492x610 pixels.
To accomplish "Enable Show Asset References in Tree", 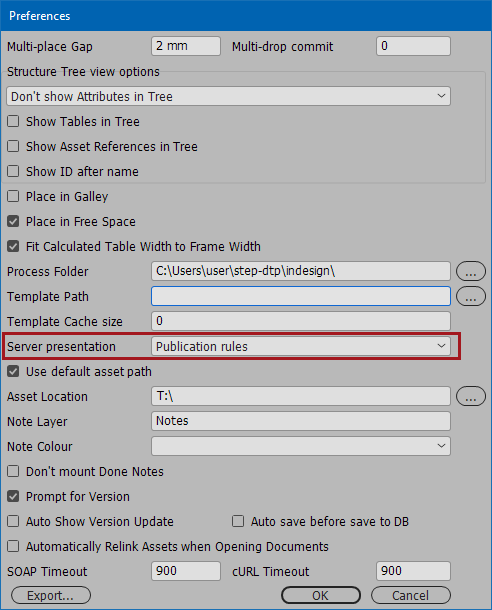I will (x=13, y=146).
